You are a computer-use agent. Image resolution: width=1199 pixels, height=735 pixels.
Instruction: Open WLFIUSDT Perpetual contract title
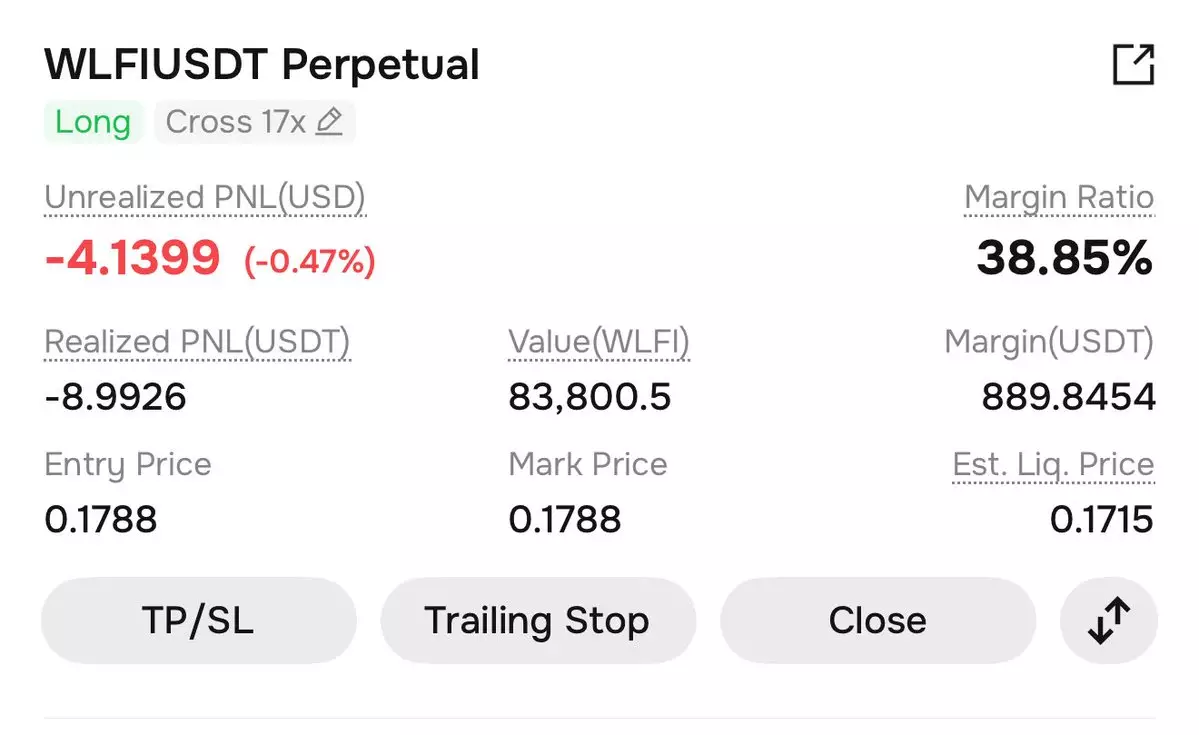[262, 66]
